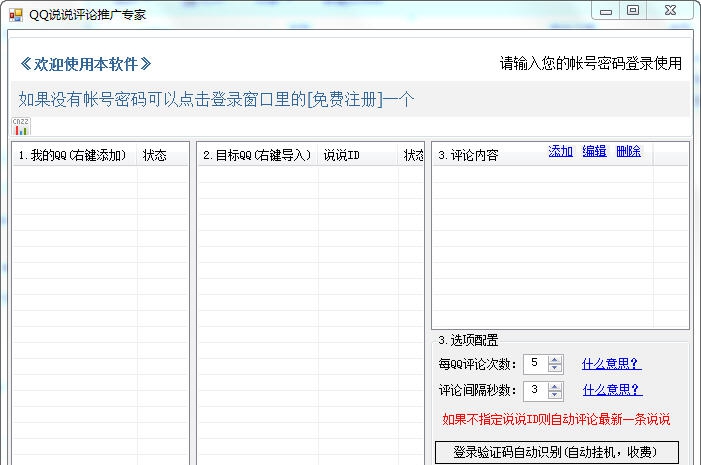The height and width of the screenshot is (465, 701).
Task: Click the CNZZ statistics icon
Action: point(21,127)
